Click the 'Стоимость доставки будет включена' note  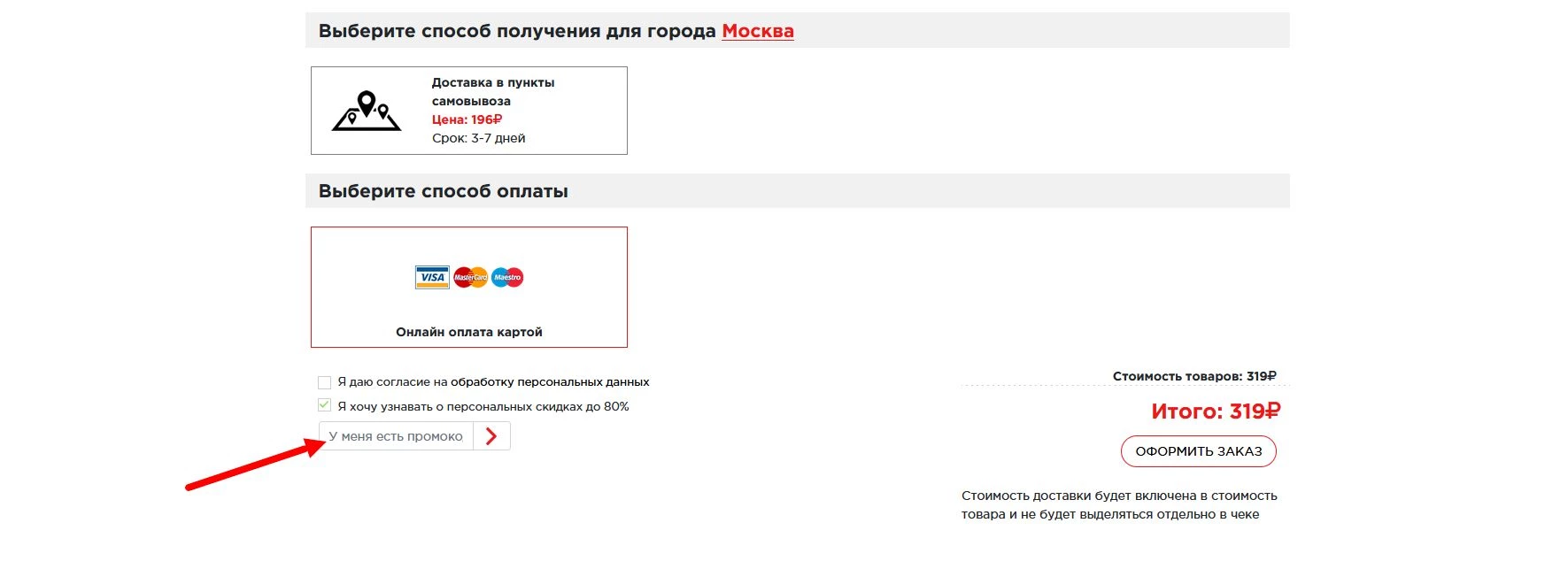[1118, 504]
